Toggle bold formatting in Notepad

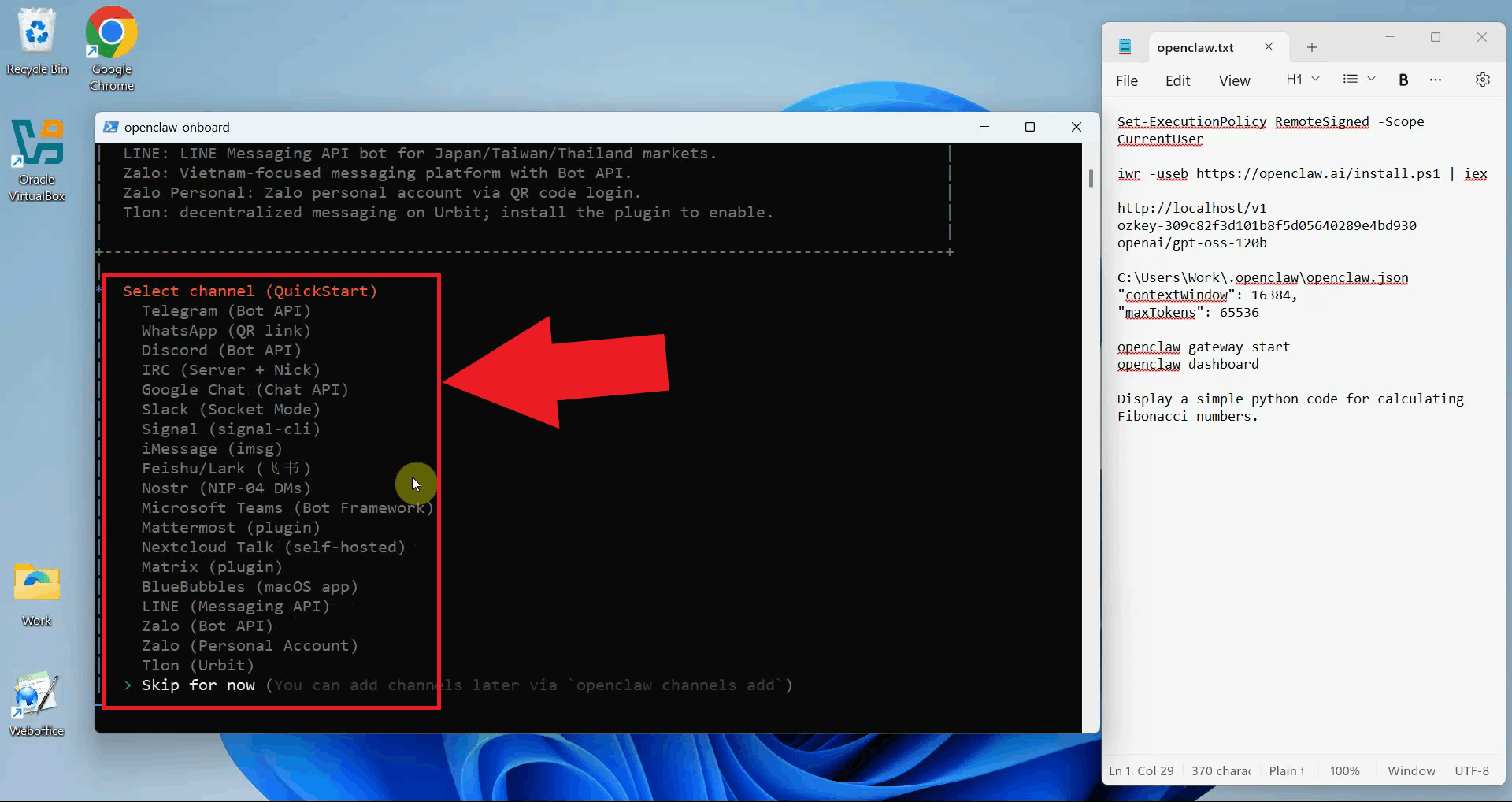click(1403, 80)
